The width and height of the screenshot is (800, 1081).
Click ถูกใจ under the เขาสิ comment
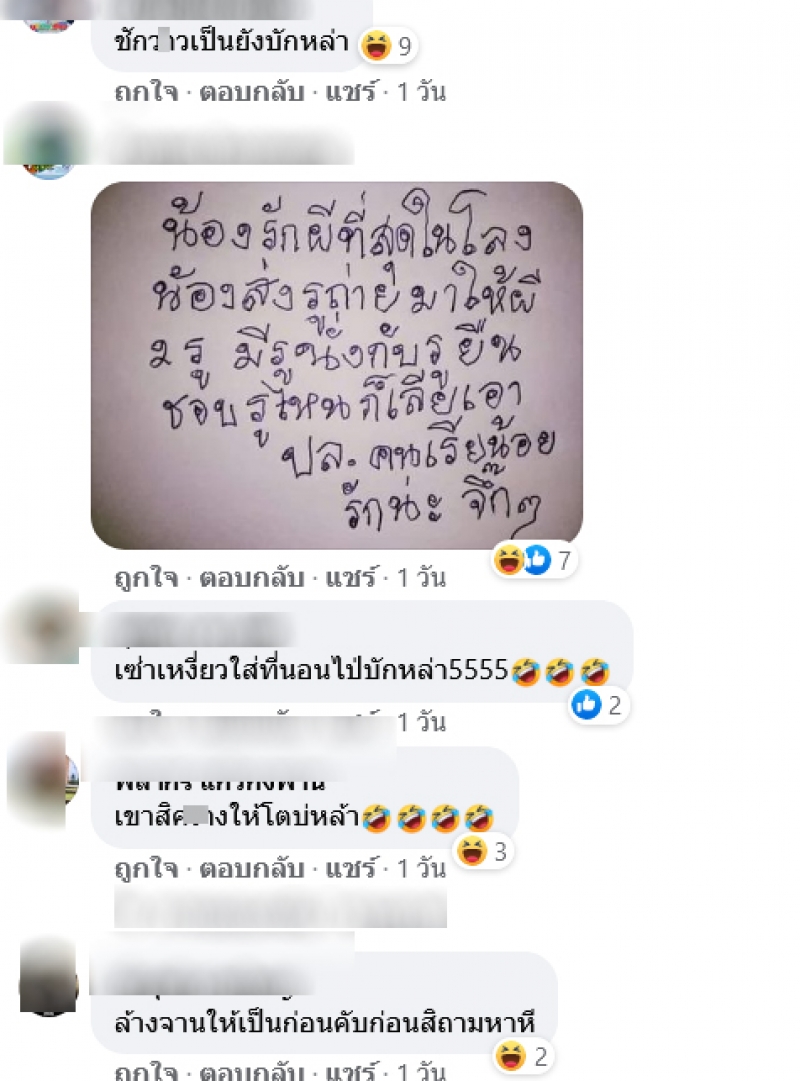pos(146,869)
